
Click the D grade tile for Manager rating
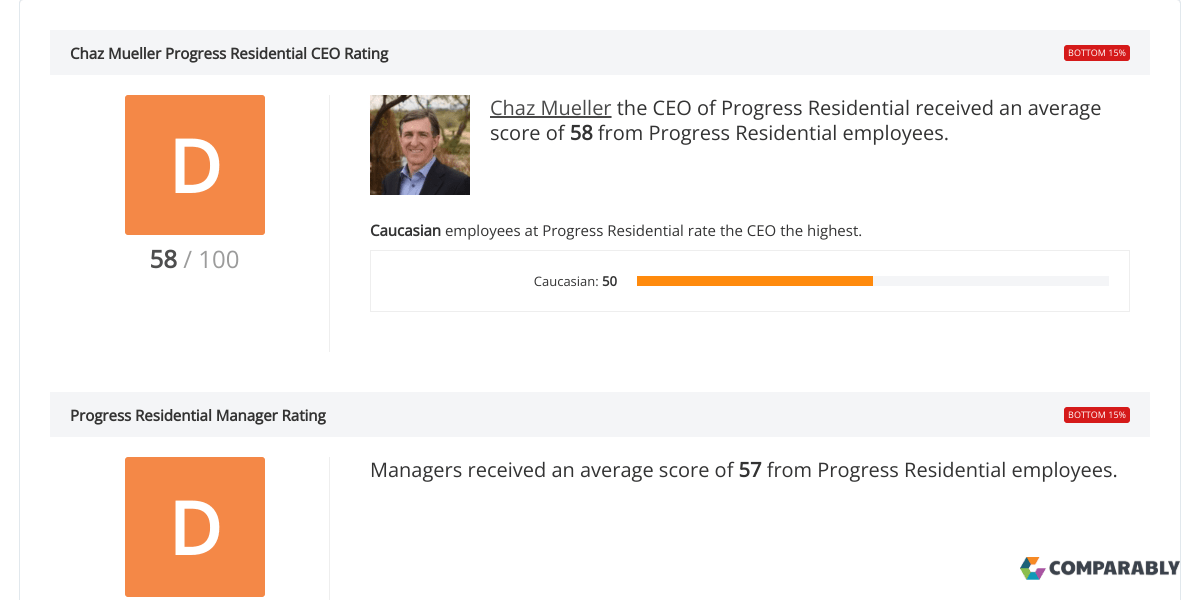click(x=195, y=526)
